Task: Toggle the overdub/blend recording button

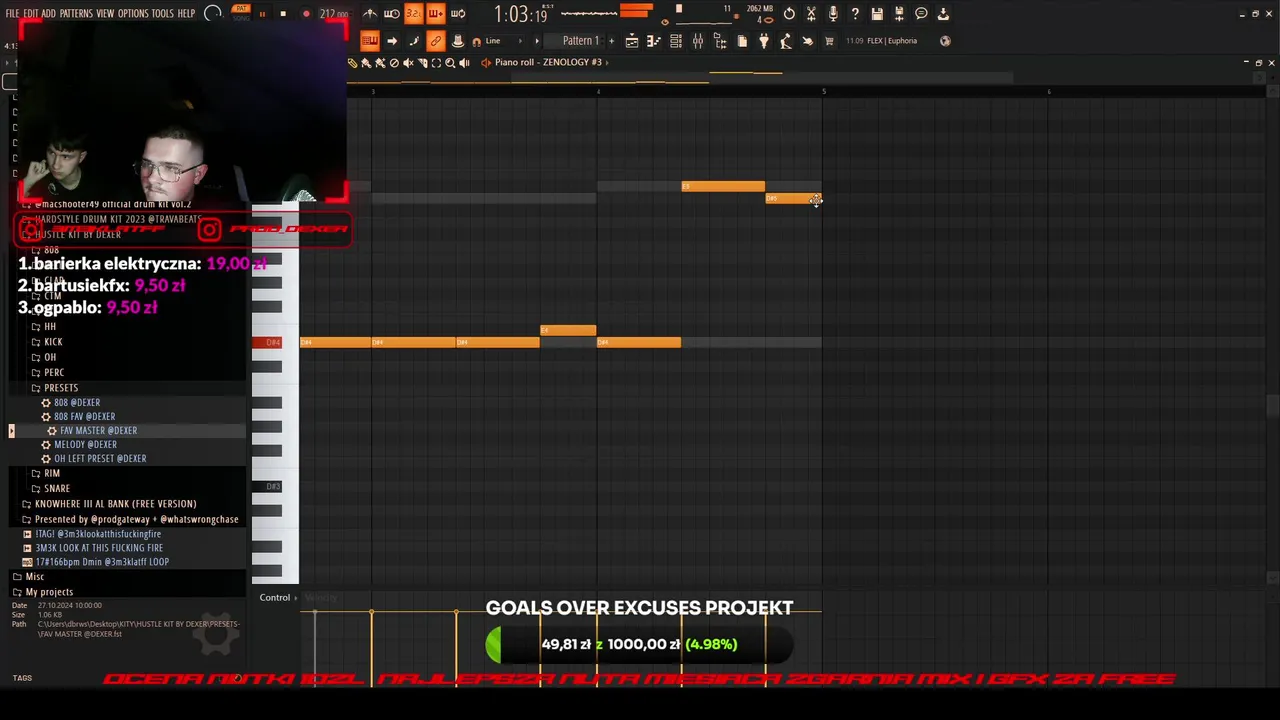Action: 435,14
